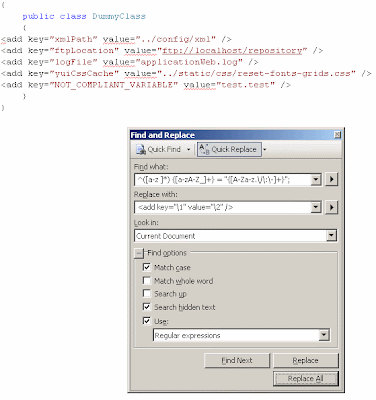The image size is (376, 400).
Task: Toggle the Use checkbox
Action: [147, 321]
